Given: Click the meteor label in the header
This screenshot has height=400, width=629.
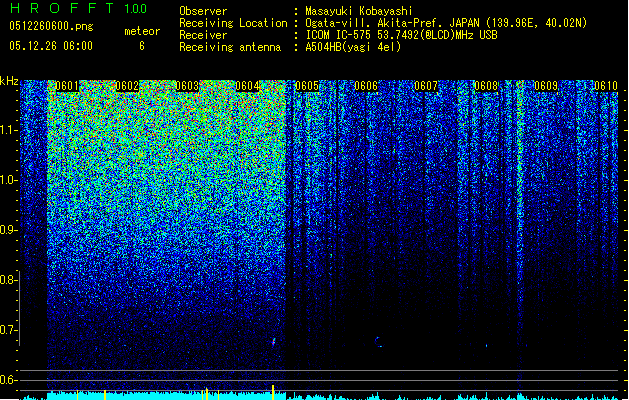Looking at the screenshot, I should coord(142,31).
